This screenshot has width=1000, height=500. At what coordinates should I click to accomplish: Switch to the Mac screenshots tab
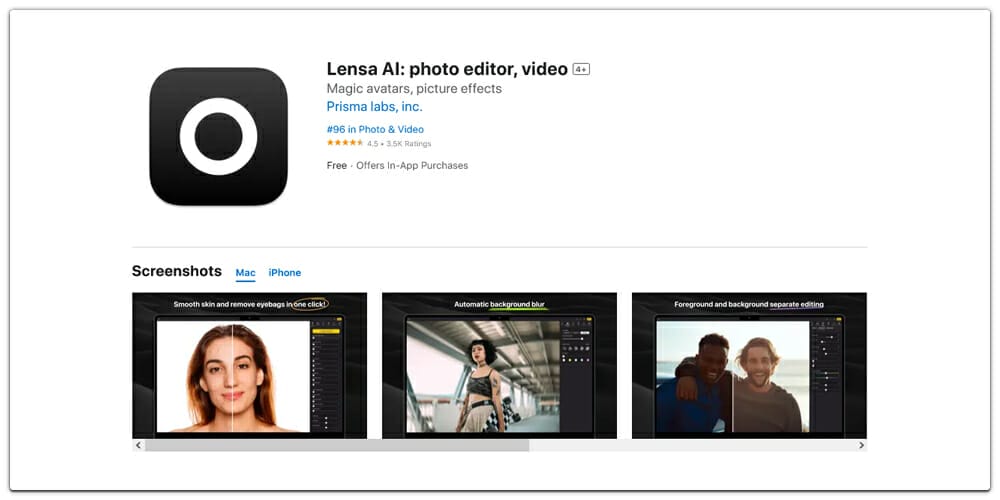coord(246,273)
